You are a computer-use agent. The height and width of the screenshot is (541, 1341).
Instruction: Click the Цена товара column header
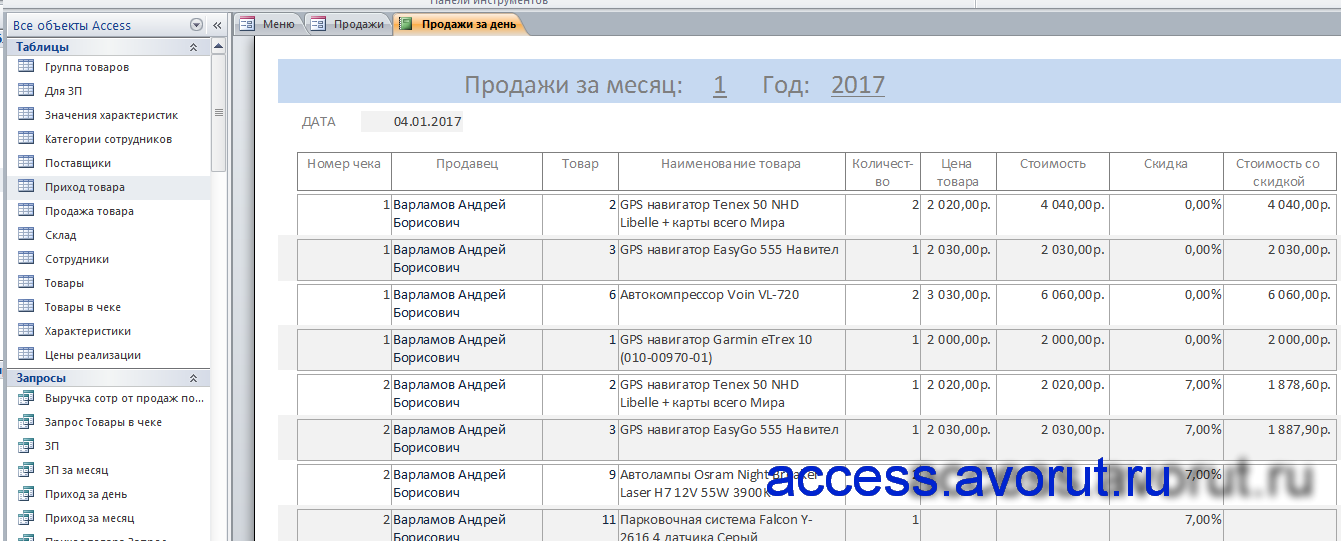point(958,171)
